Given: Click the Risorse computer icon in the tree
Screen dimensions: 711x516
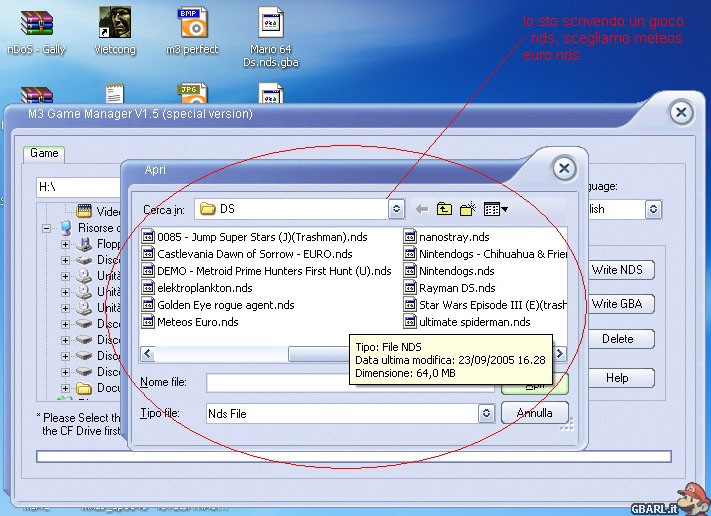Looking at the screenshot, I should [66, 228].
